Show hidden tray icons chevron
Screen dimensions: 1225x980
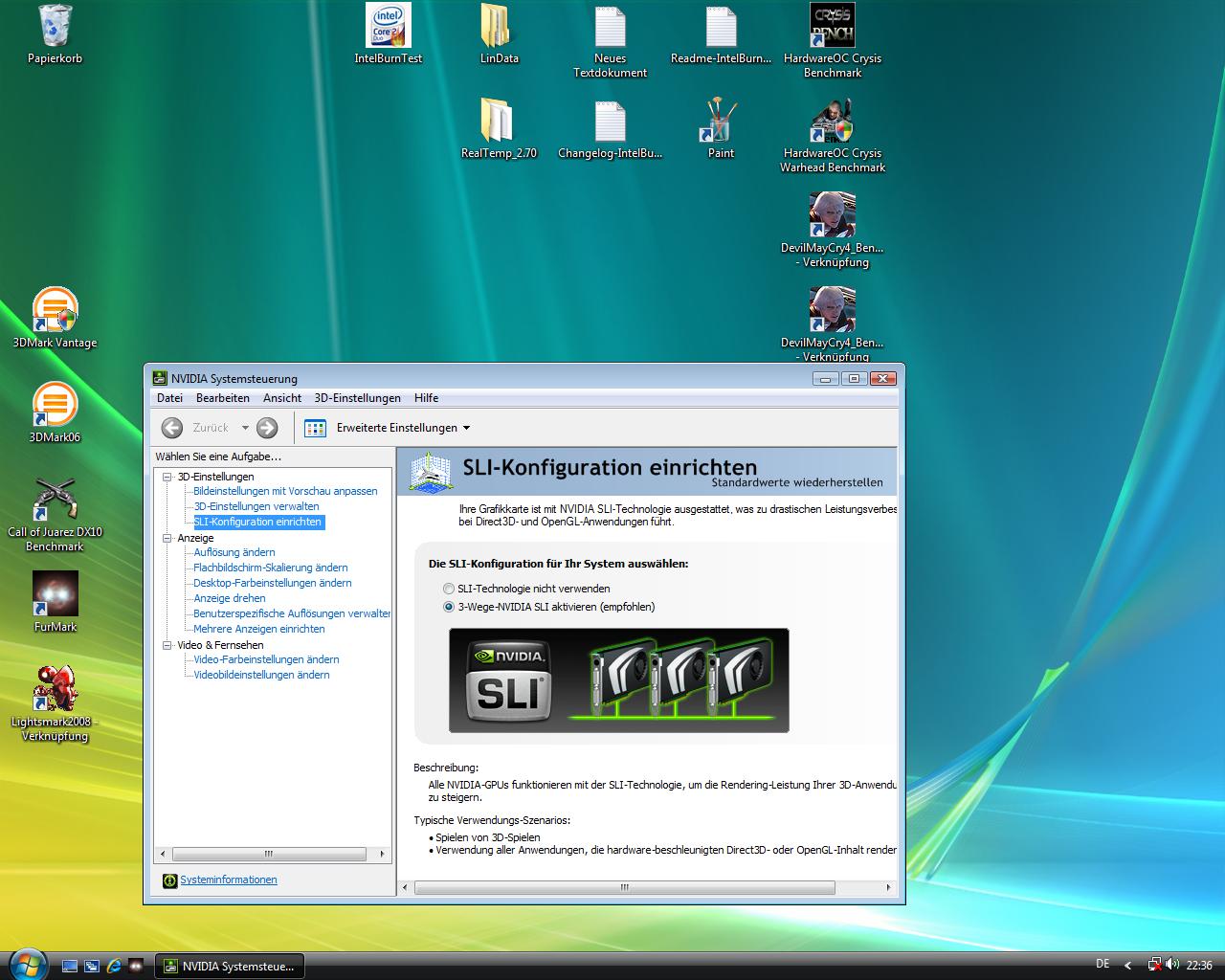1127,966
